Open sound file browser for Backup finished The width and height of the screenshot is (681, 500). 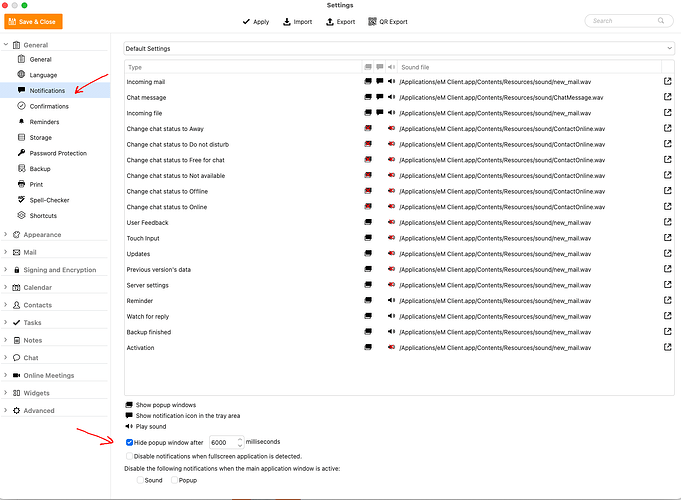668,331
